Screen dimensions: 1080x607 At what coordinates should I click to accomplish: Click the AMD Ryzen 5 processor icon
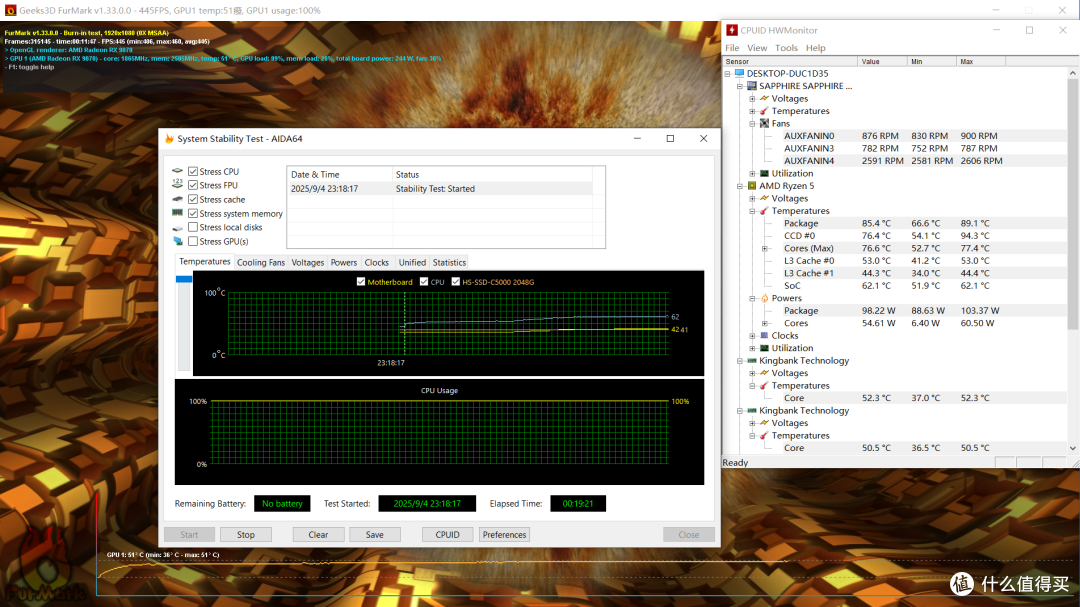point(751,186)
